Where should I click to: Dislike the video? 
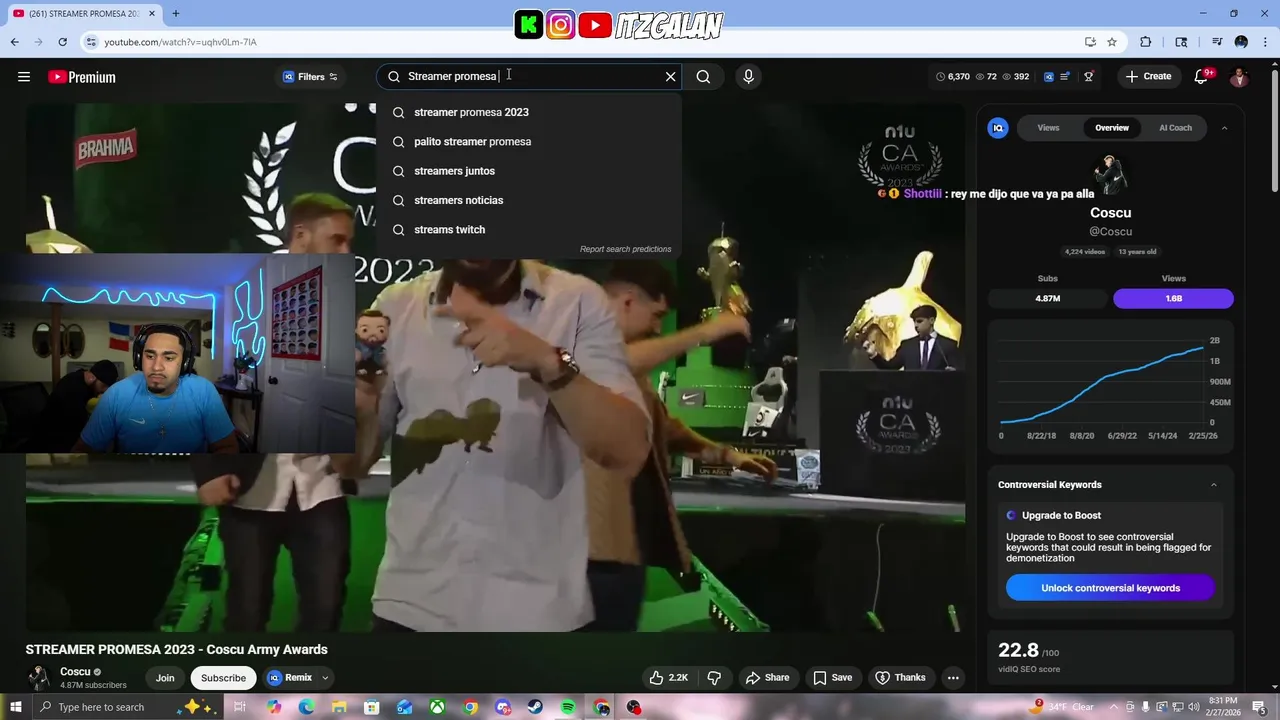tap(714, 678)
